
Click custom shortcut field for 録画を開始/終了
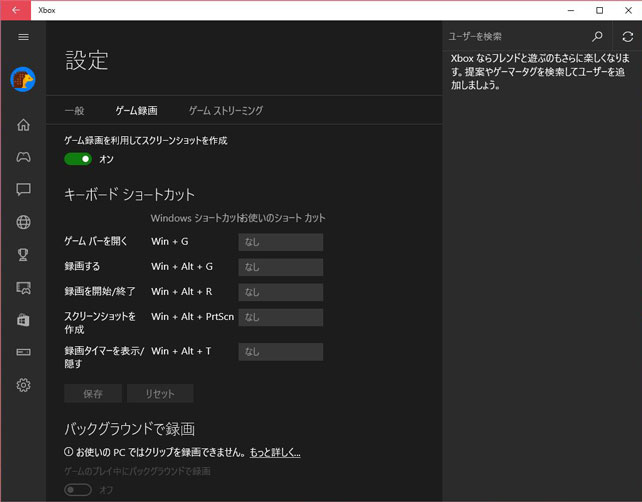281,292
